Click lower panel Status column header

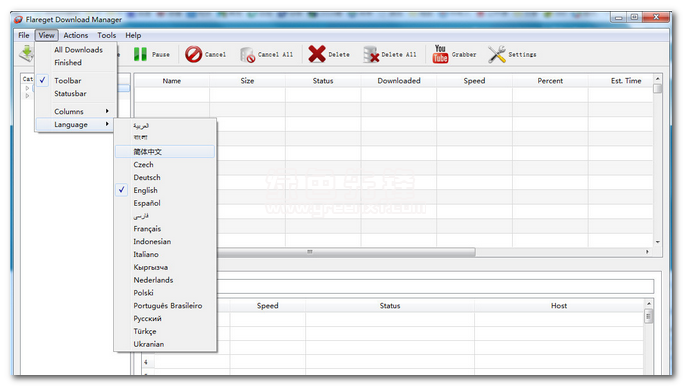coord(390,306)
